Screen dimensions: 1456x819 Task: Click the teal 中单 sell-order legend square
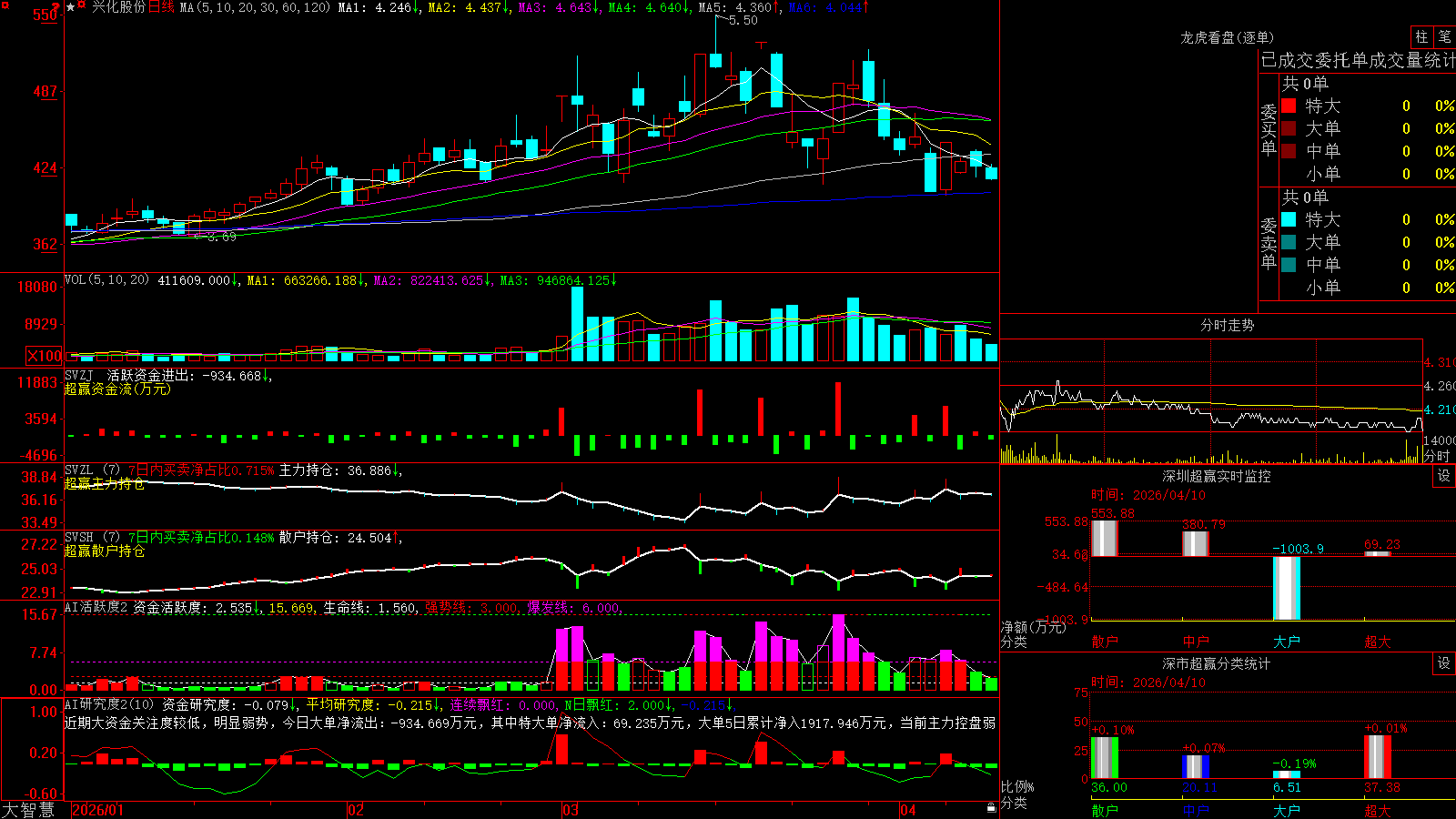coord(1289,265)
